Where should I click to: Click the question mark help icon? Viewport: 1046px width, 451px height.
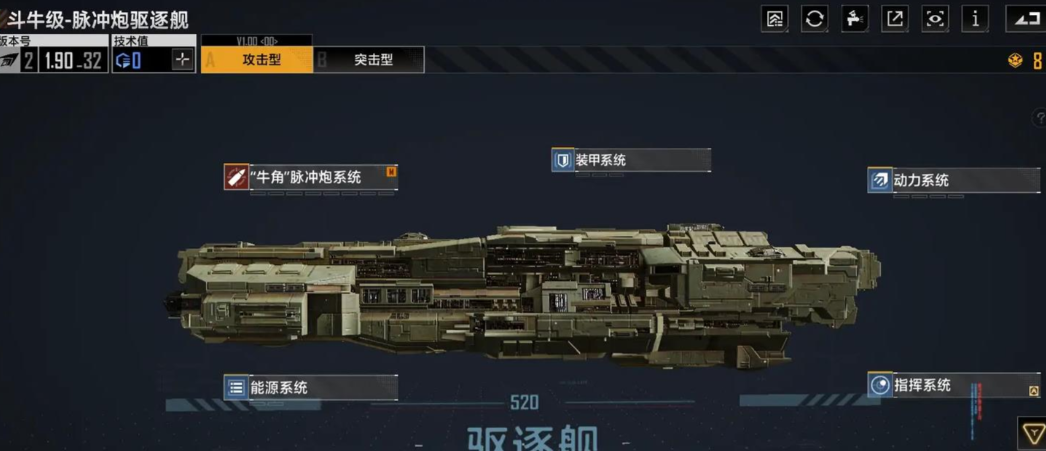pos(1039,118)
